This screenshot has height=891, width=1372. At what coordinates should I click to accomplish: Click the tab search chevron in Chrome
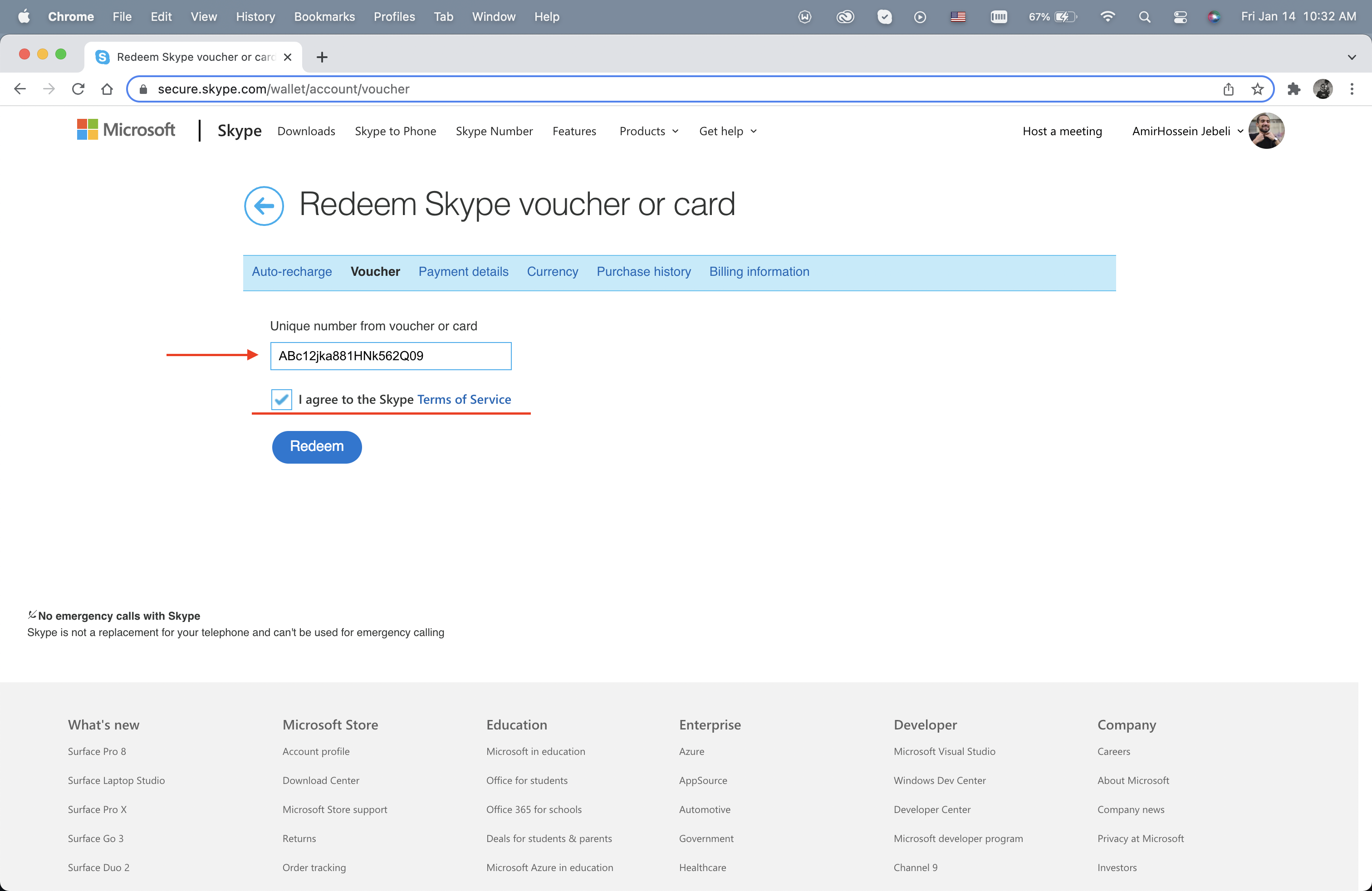click(x=1352, y=57)
